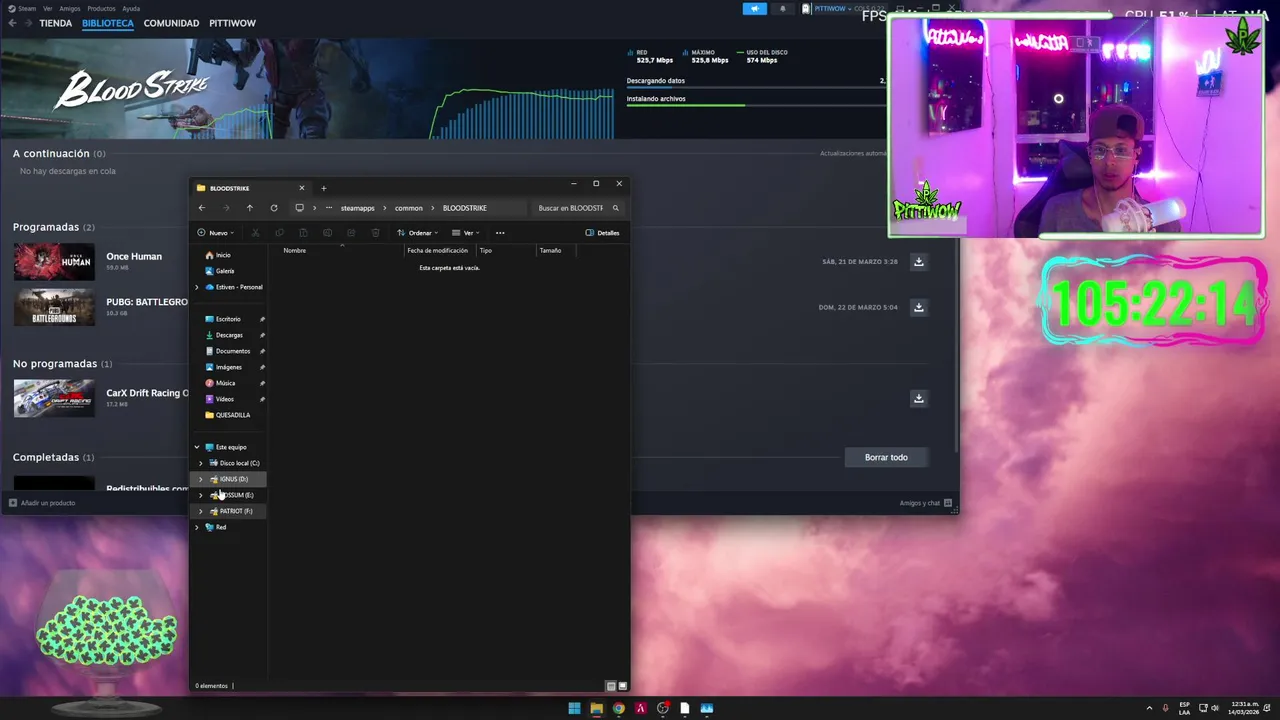Expand Disco local (C:) drive
This screenshot has width=1280, height=720.
[201, 463]
